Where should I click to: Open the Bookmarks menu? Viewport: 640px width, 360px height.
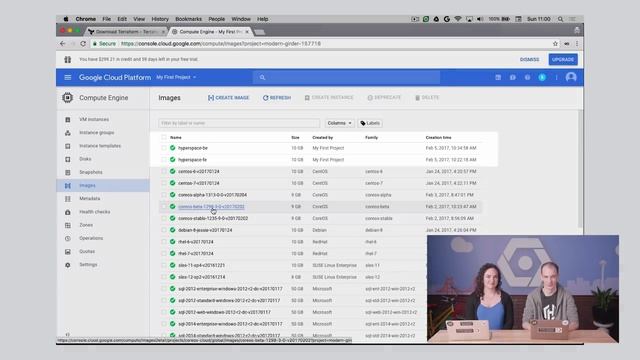point(189,19)
